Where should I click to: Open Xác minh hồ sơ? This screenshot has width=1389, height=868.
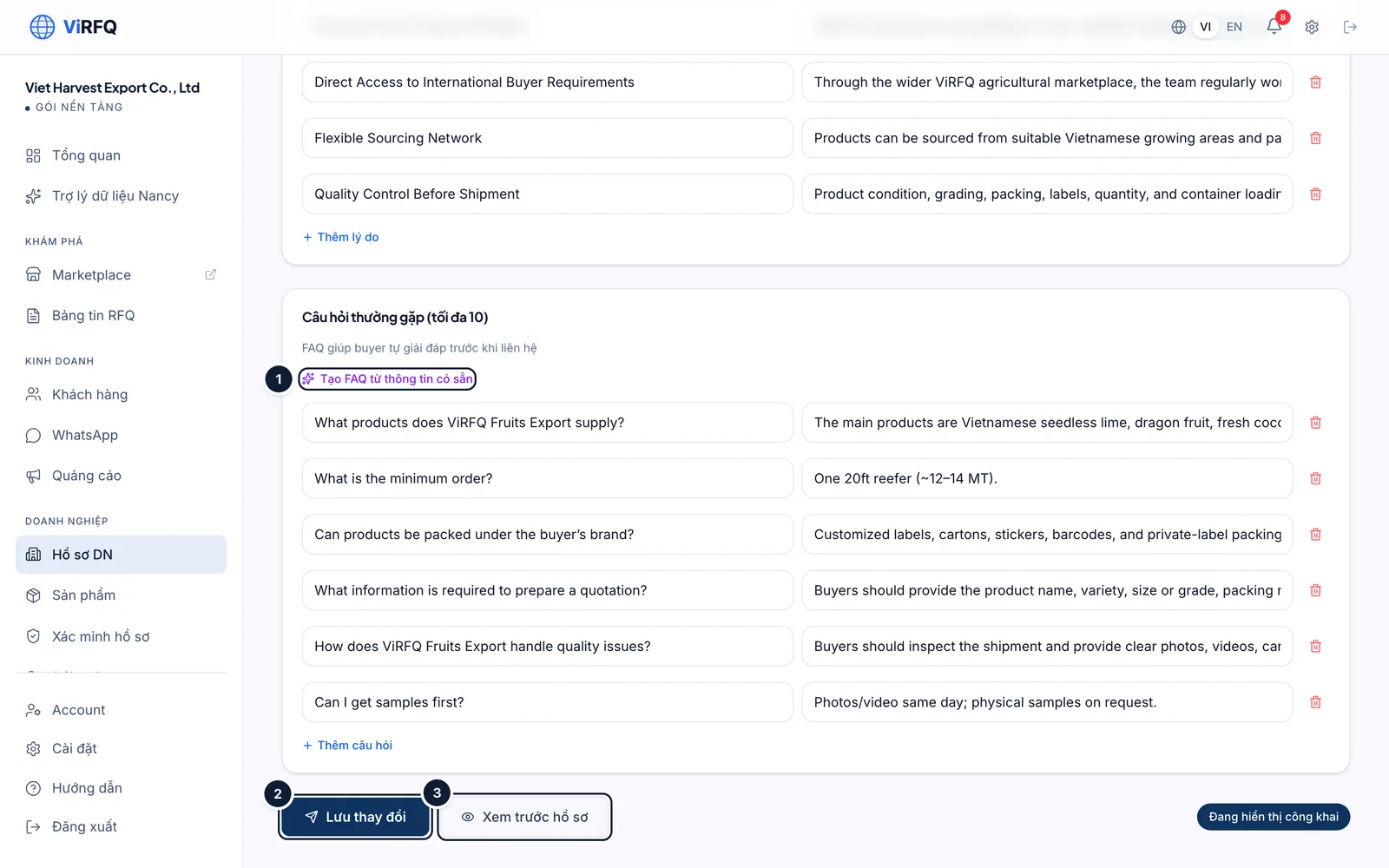click(x=121, y=636)
